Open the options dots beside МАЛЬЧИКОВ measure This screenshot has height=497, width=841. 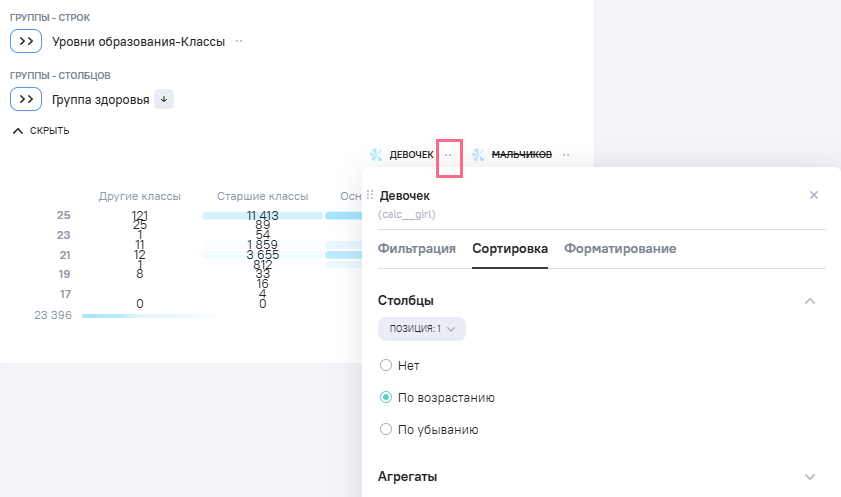coord(566,155)
